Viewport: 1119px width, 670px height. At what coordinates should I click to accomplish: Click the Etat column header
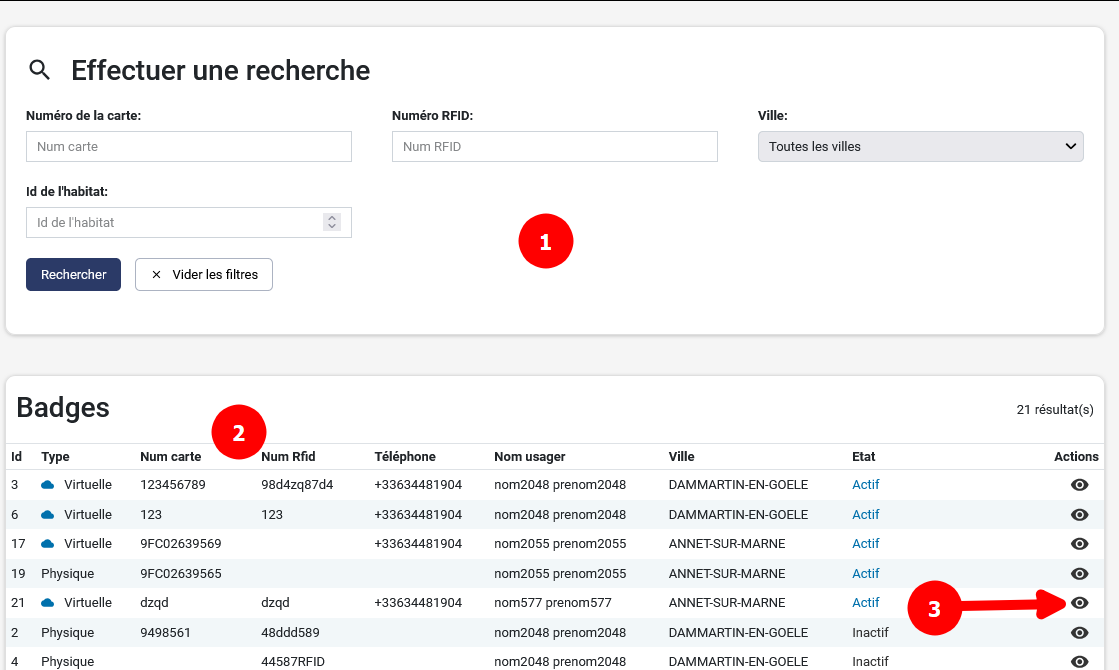click(863, 457)
